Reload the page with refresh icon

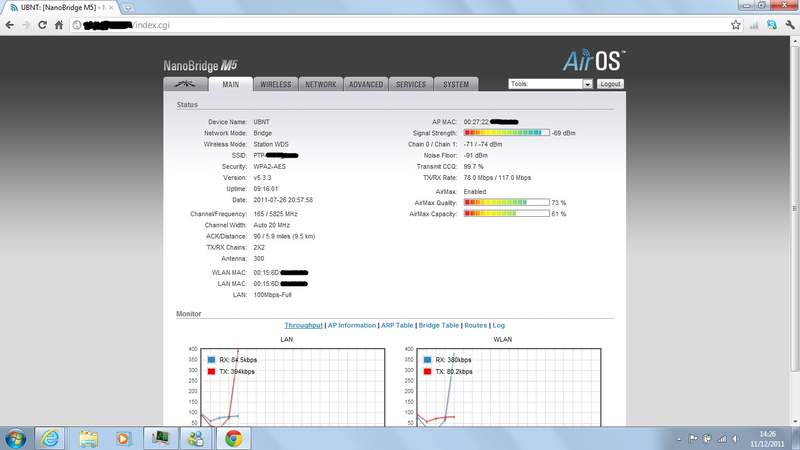click(x=42, y=25)
